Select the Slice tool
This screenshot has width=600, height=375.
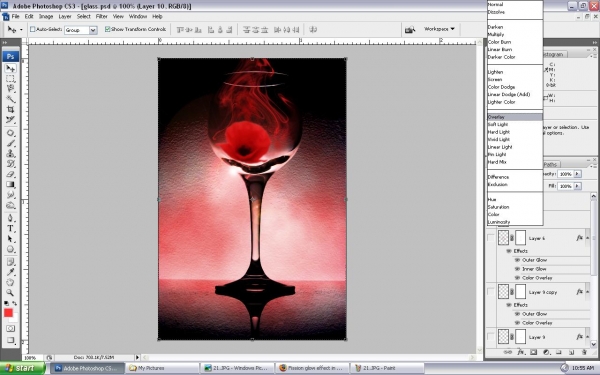click(x=10, y=120)
